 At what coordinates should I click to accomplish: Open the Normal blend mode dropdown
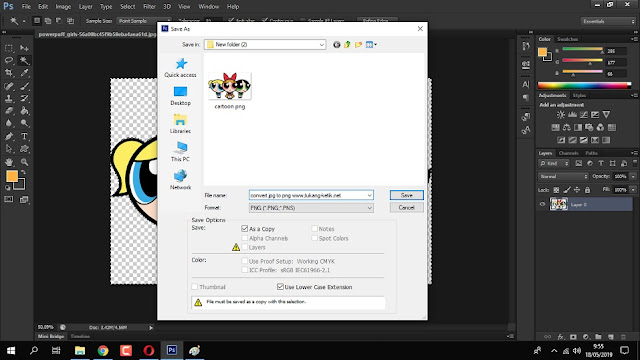pyautogui.click(x=563, y=176)
